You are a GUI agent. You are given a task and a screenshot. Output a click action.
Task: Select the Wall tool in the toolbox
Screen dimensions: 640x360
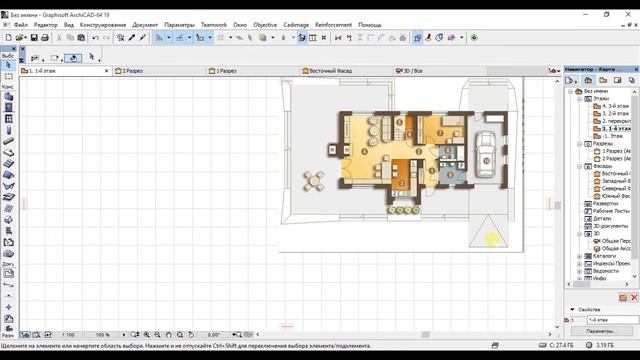(8, 97)
